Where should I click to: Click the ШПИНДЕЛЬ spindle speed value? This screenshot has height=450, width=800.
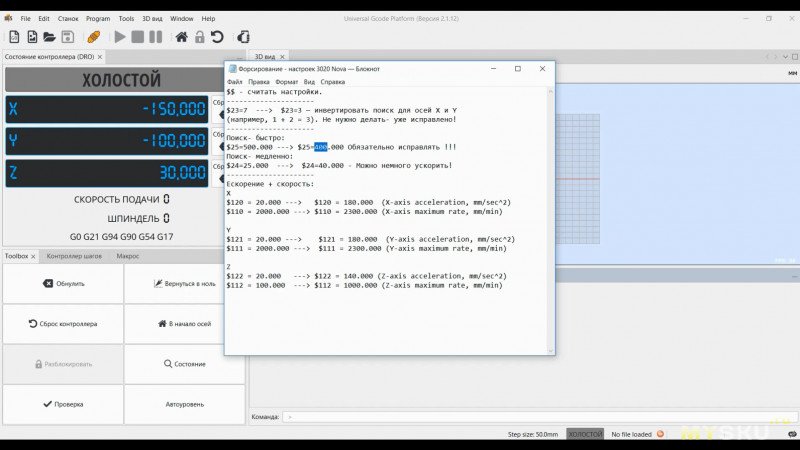[166, 218]
